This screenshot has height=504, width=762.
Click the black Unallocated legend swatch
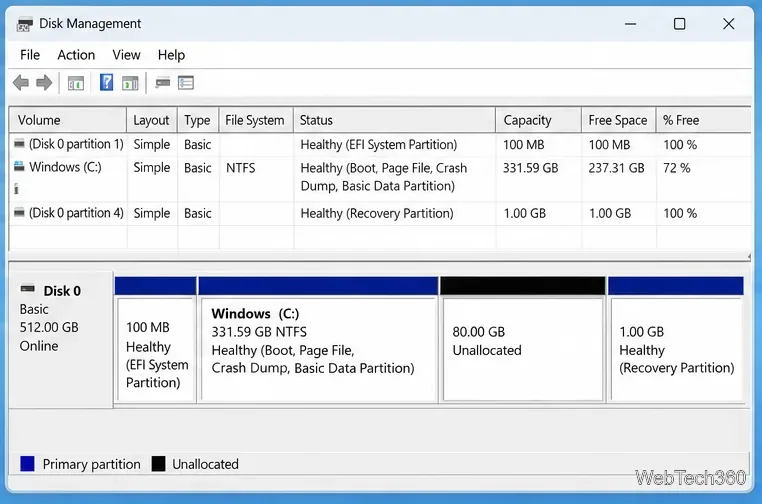click(x=158, y=464)
